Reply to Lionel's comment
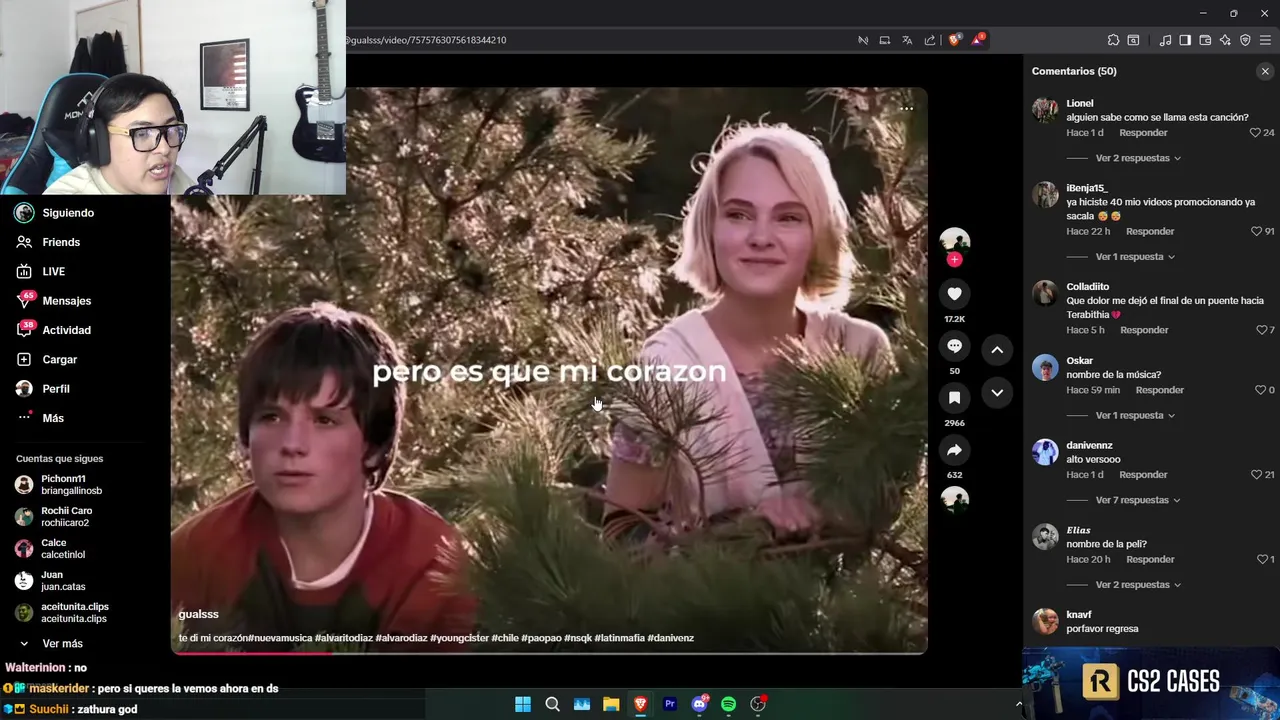Image resolution: width=1280 pixels, height=720 pixels. click(x=1143, y=132)
